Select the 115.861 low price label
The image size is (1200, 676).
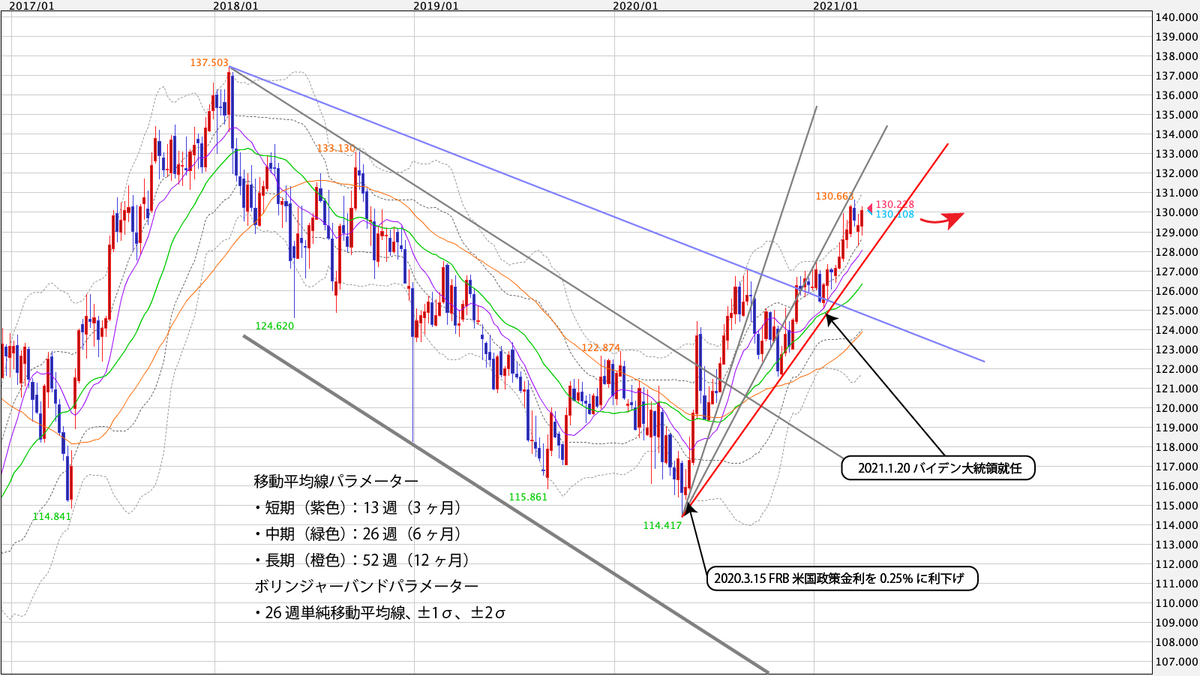pyautogui.click(x=527, y=496)
